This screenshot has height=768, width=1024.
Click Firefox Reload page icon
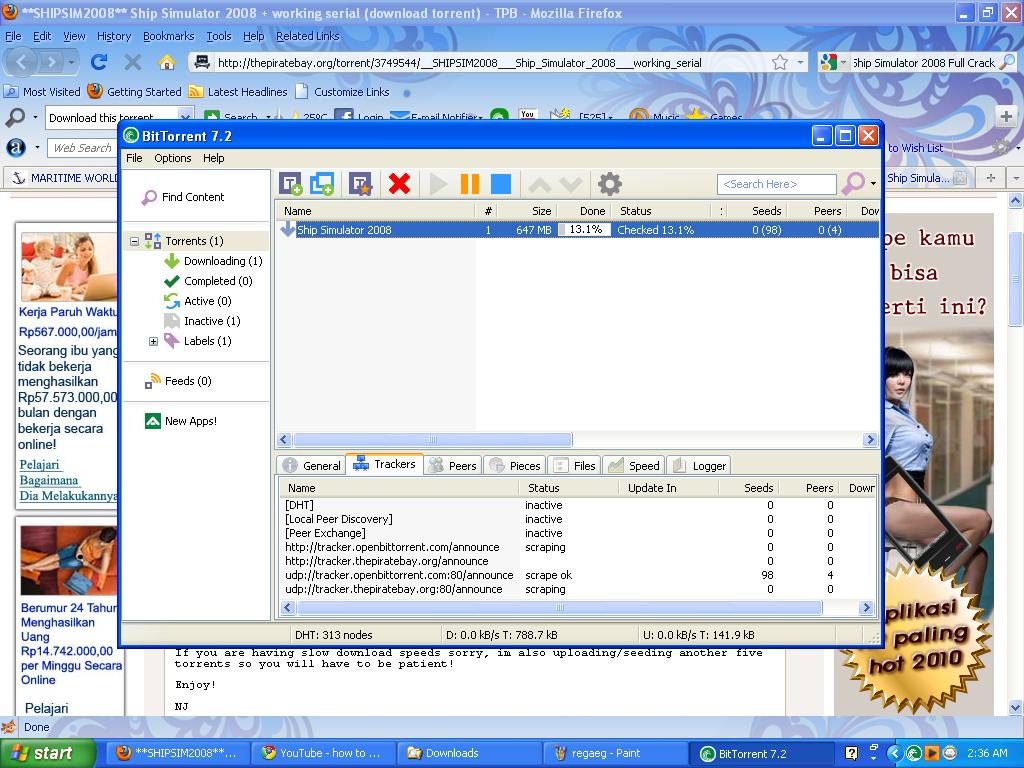[x=99, y=62]
